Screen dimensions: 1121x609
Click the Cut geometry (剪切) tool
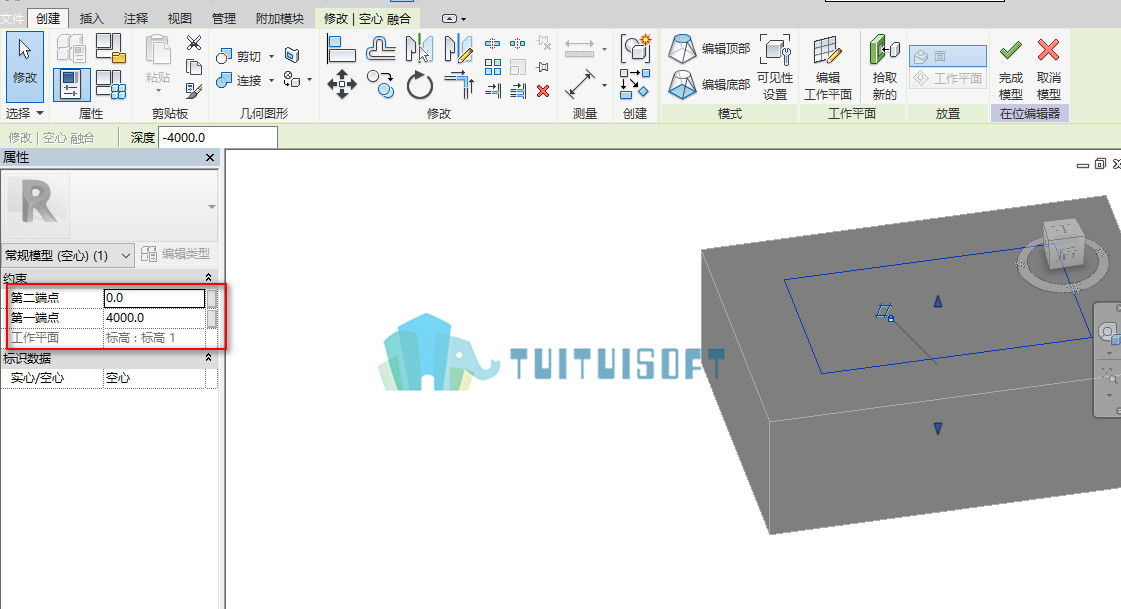pyautogui.click(x=239, y=56)
